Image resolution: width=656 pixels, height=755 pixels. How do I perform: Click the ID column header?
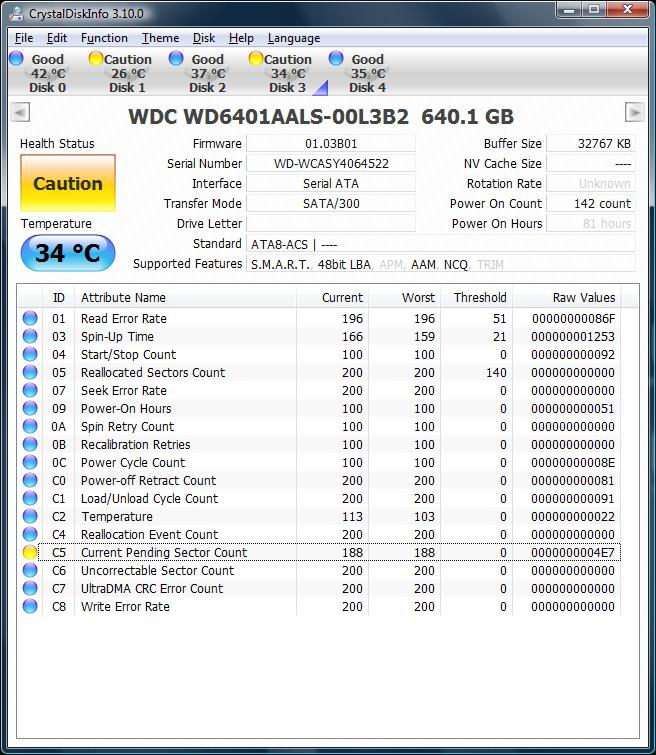pyautogui.click(x=58, y=298)
